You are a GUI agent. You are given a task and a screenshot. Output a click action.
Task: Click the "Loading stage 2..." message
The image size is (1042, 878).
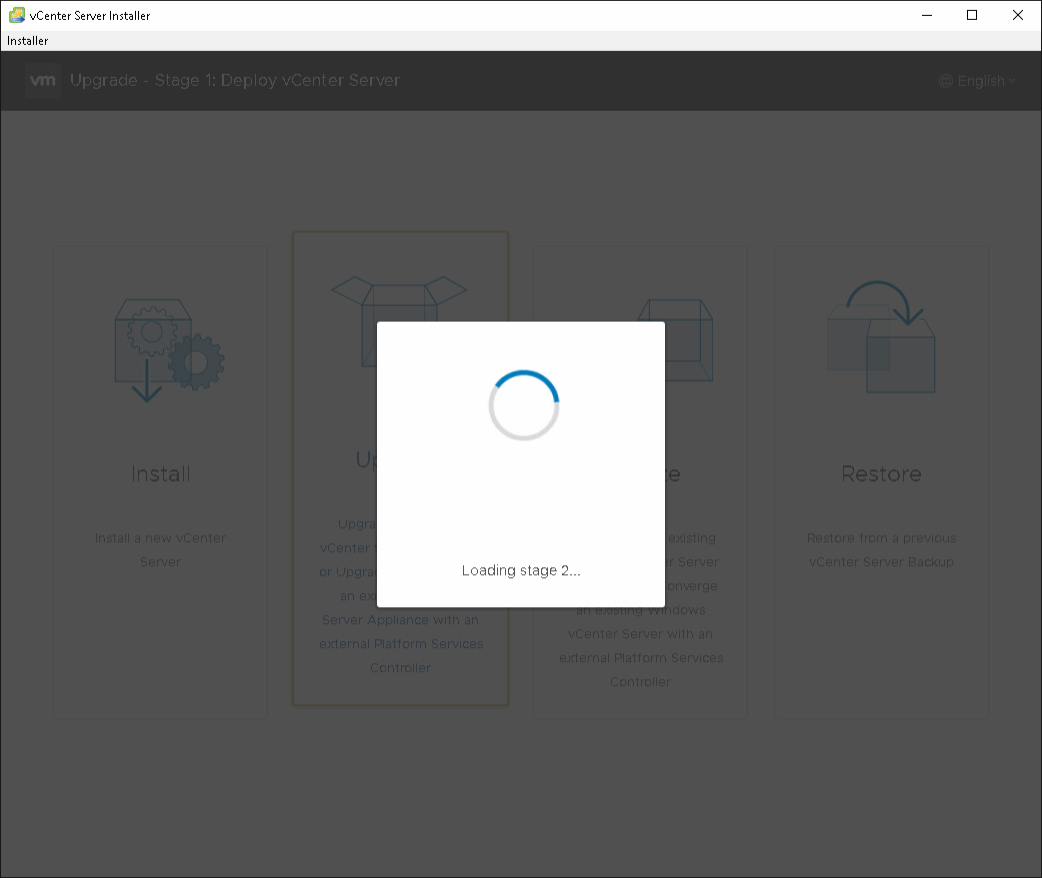point(521,571)
